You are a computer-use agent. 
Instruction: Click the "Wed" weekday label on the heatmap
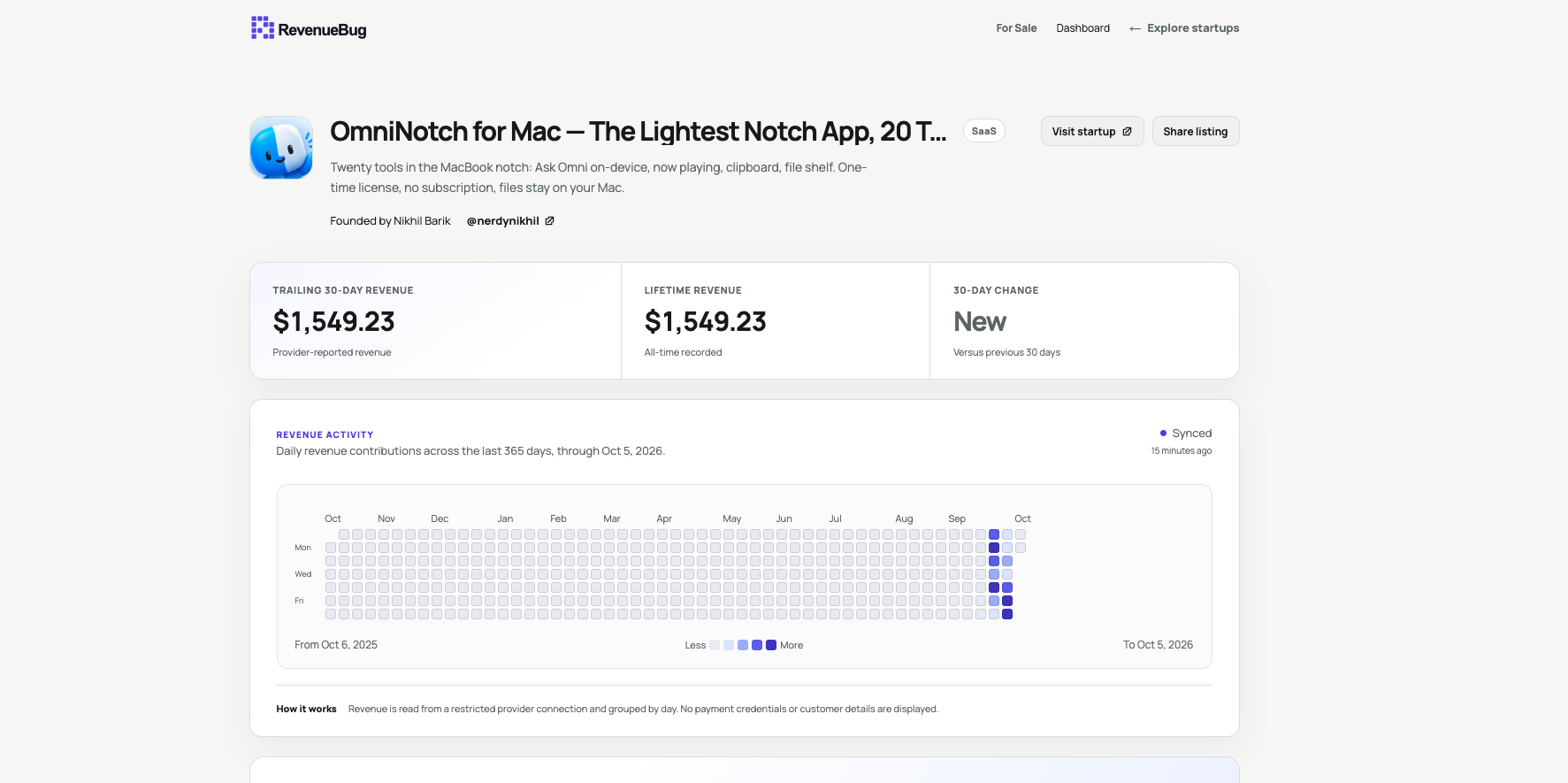(x=302, y=574)
